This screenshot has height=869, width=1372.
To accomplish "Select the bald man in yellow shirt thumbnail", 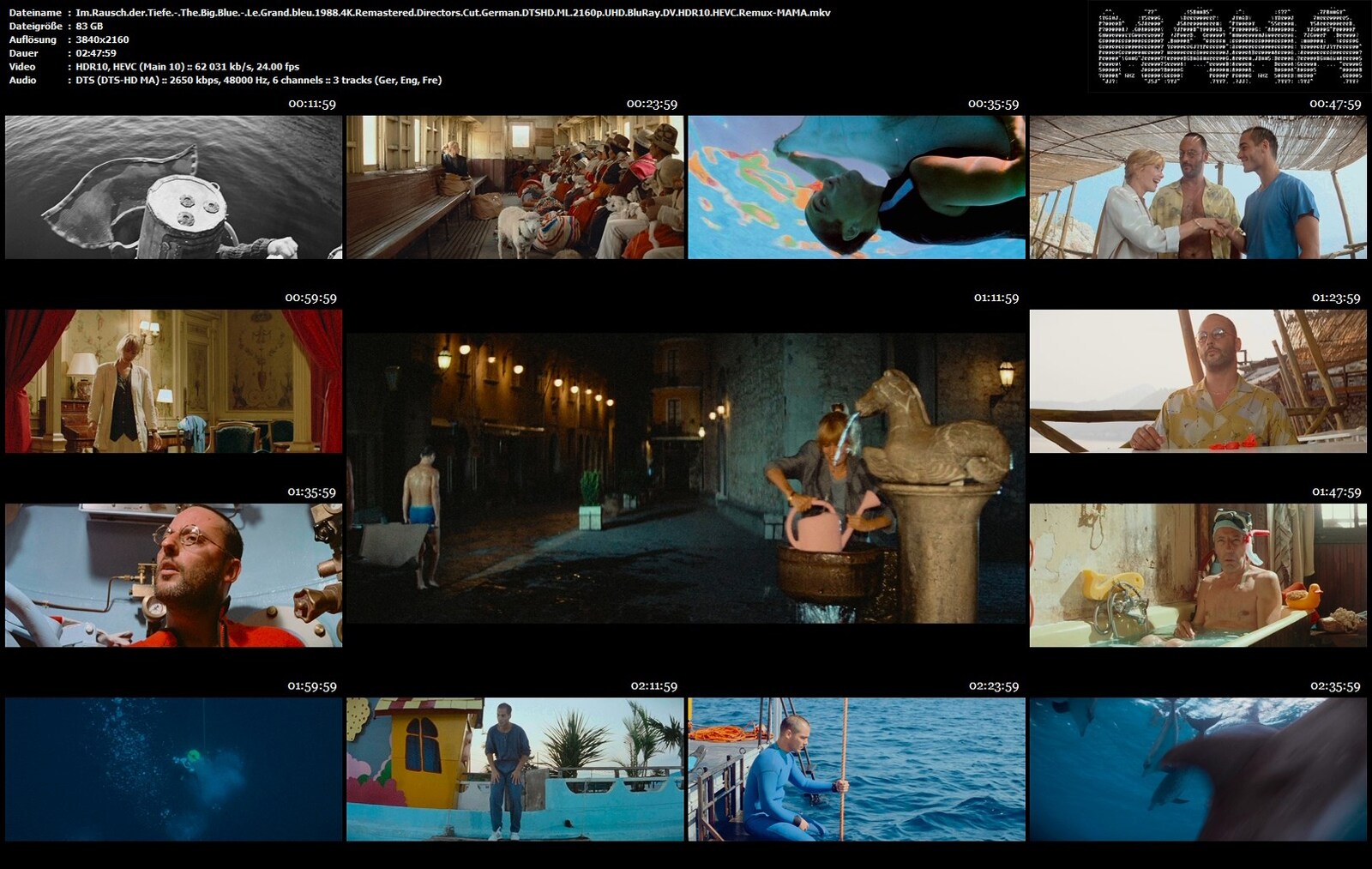I will point(1198,381).
